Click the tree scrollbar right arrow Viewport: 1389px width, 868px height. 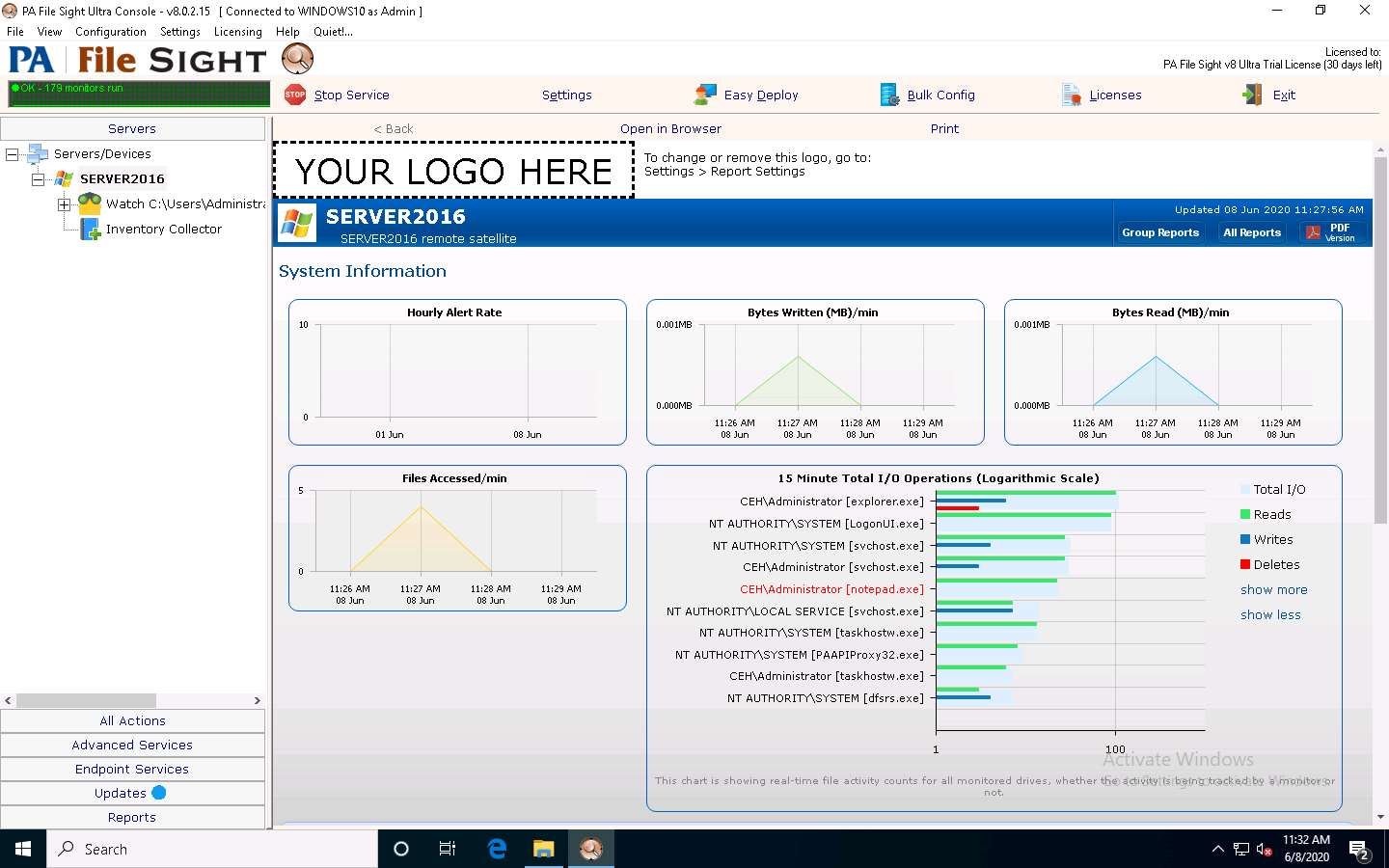point(257,700)
